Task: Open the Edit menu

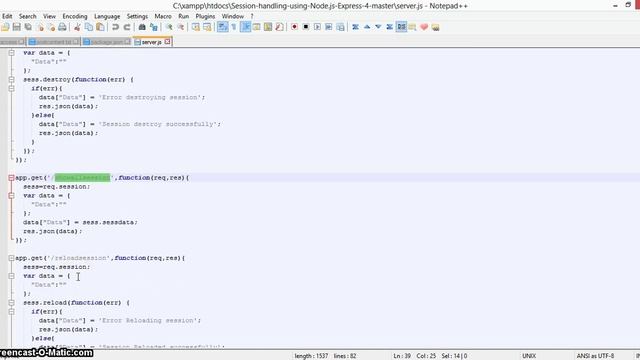Action: pos(7,16)
